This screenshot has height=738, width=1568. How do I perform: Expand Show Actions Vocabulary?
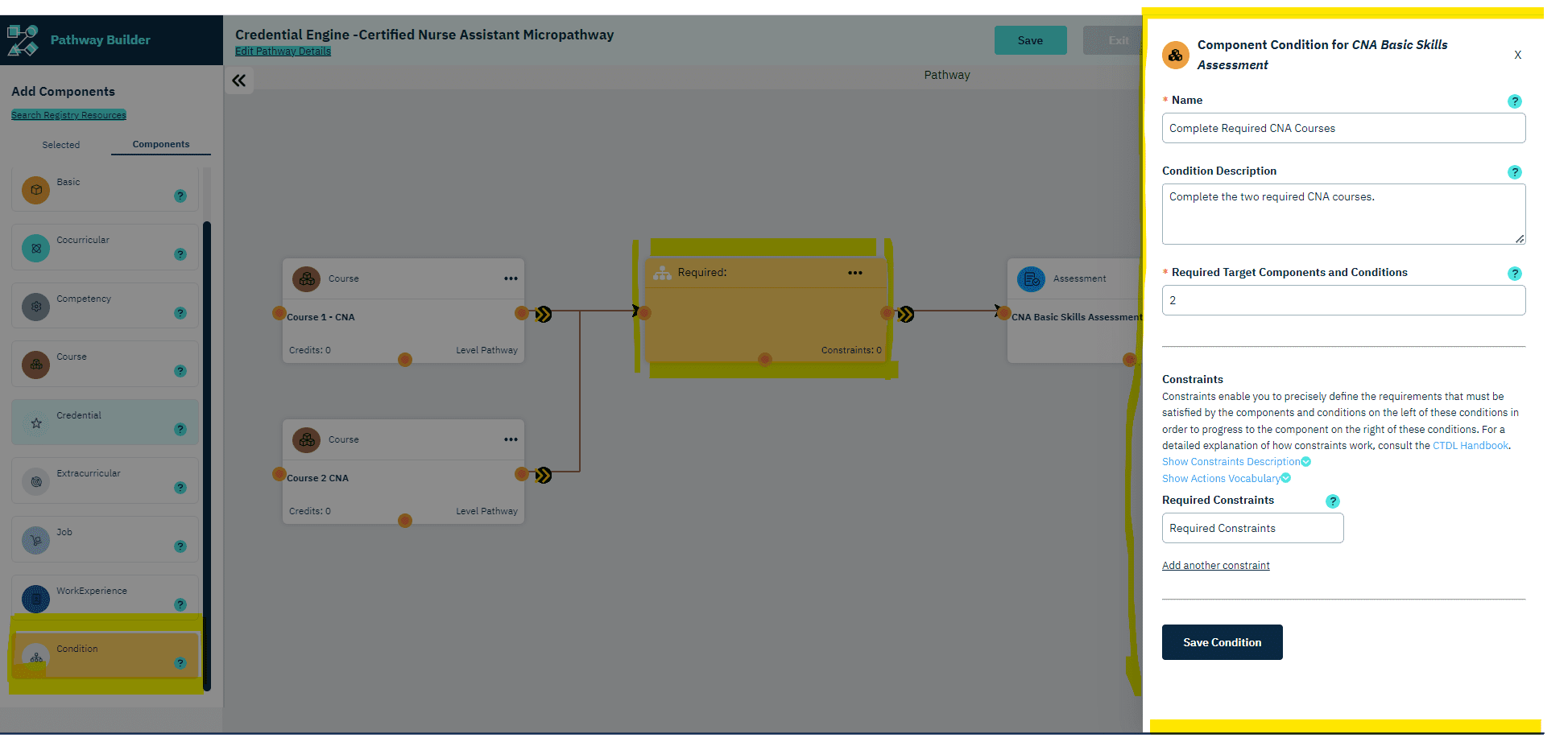tap(1226, 478)
